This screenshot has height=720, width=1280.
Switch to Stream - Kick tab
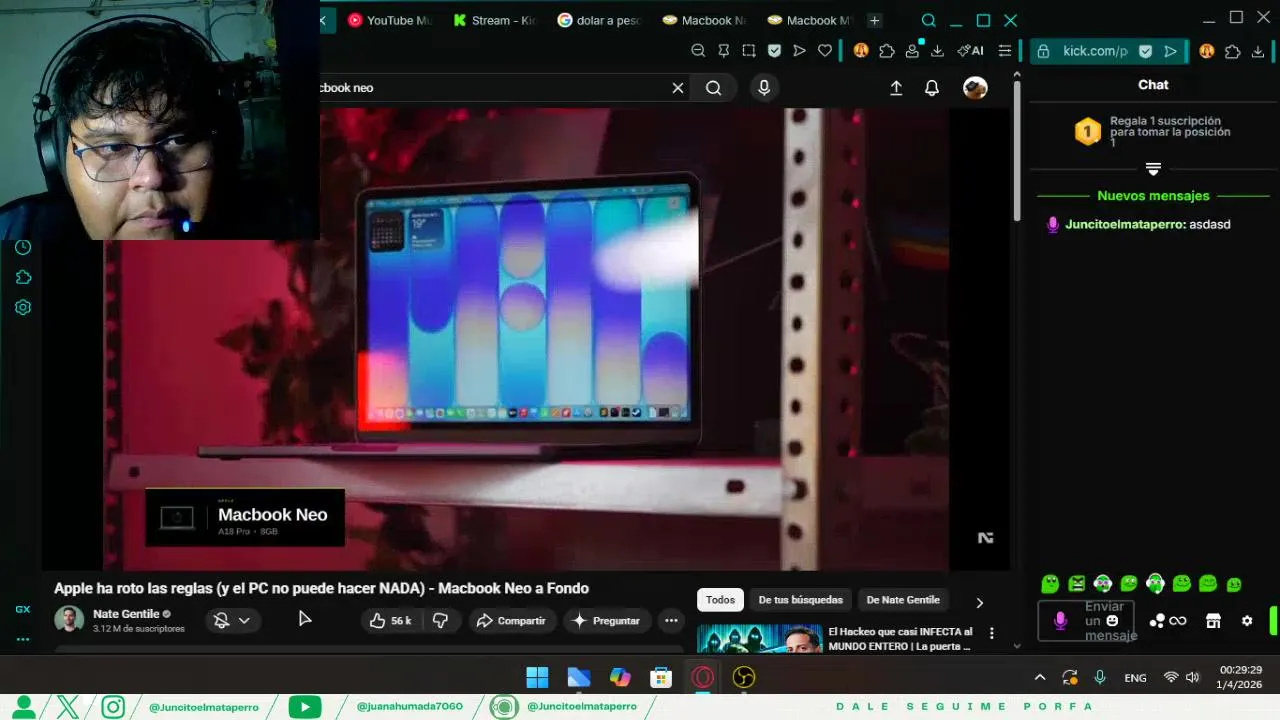tap(494, 20)
